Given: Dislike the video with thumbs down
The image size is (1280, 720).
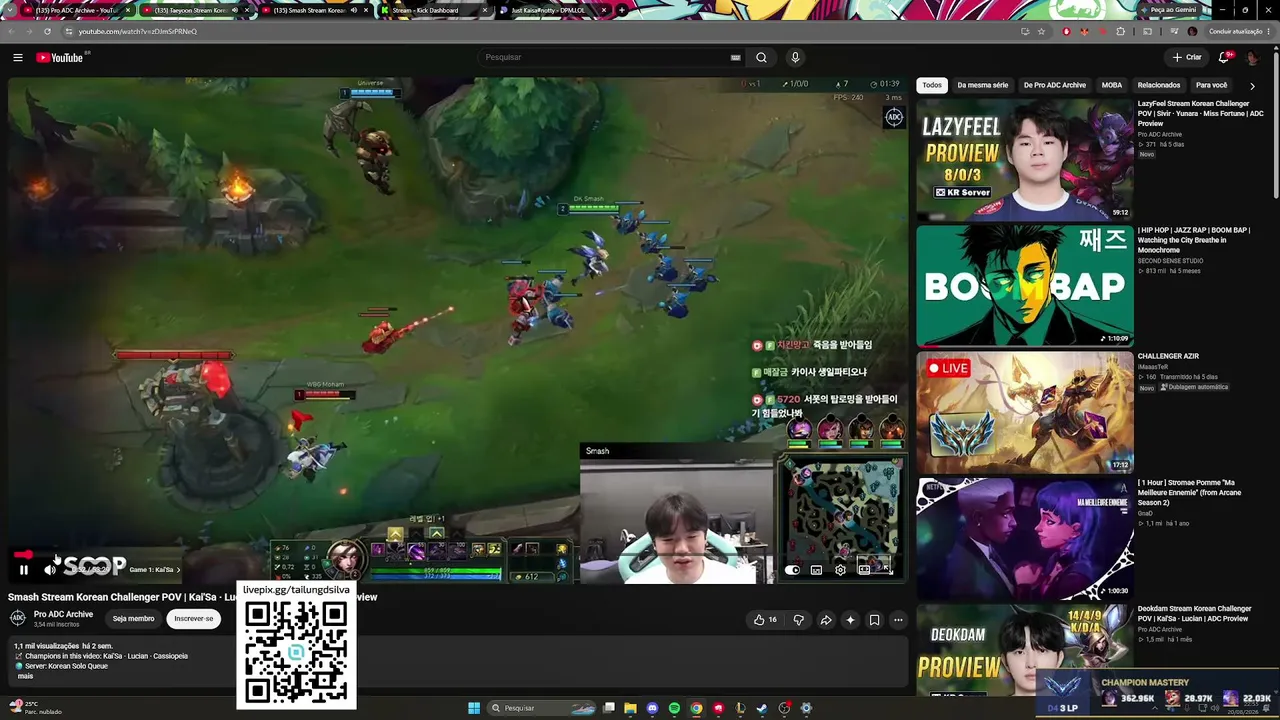Looking at the screenshot, I should pyautogui.click(x=798, y=620).
